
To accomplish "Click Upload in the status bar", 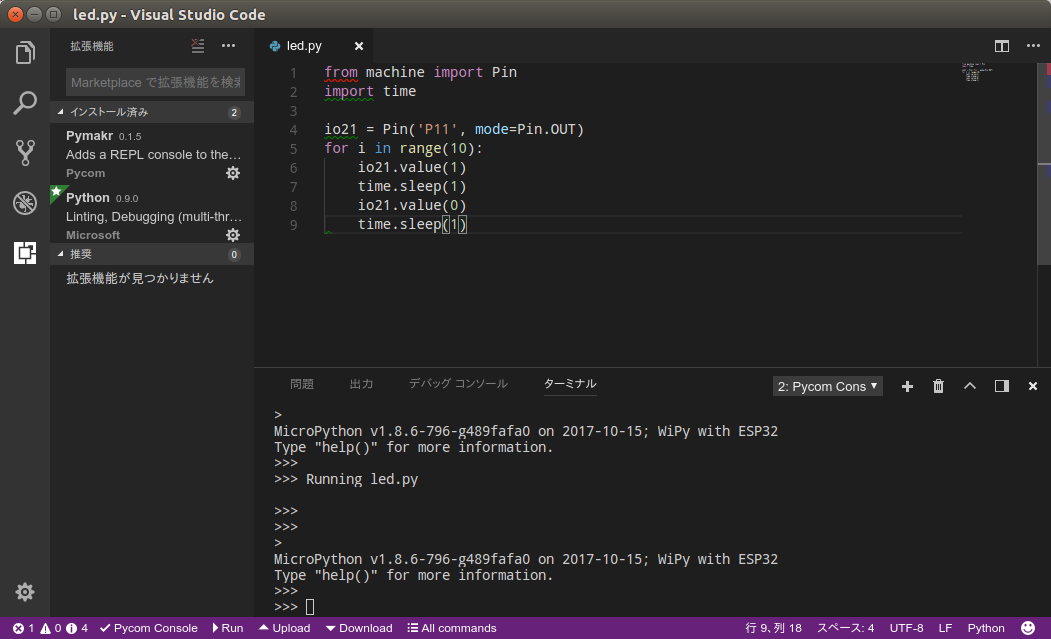I will [284, 628].
